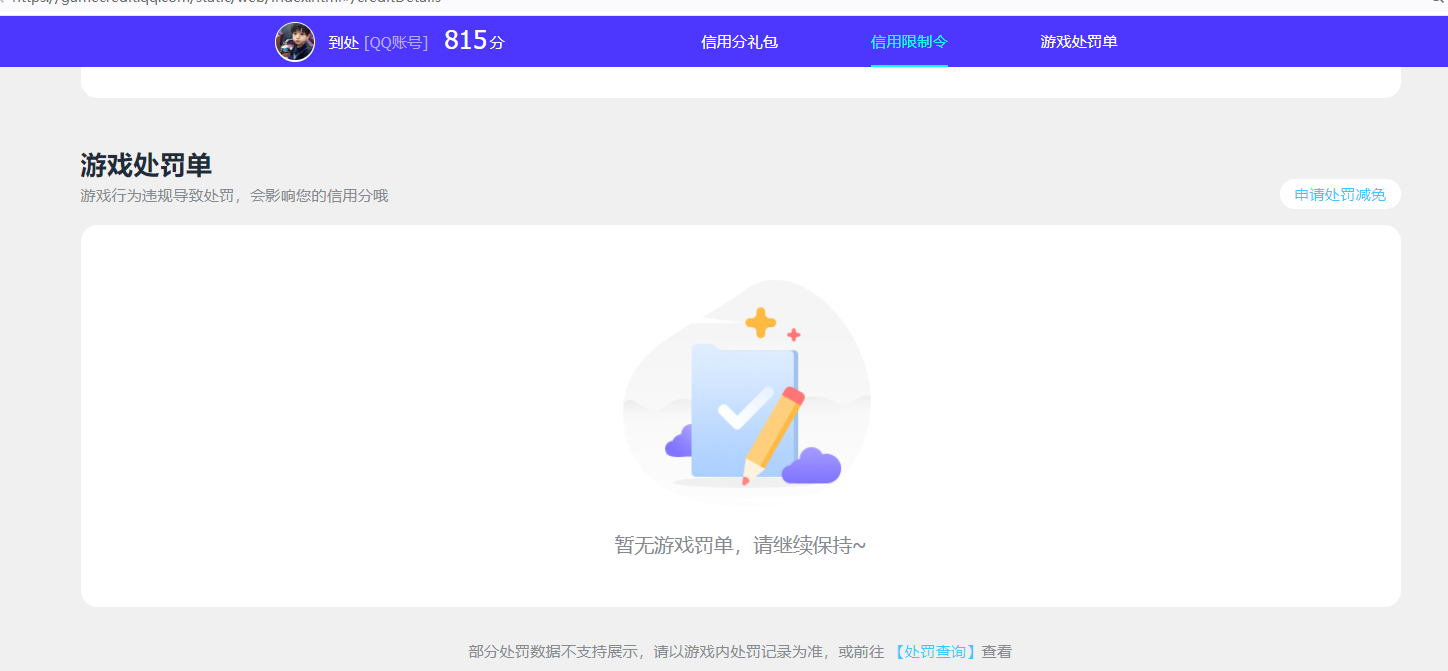Click the checkmark on the blue folder
This screenshot has width=1448, height=671.
coord(745,411)
